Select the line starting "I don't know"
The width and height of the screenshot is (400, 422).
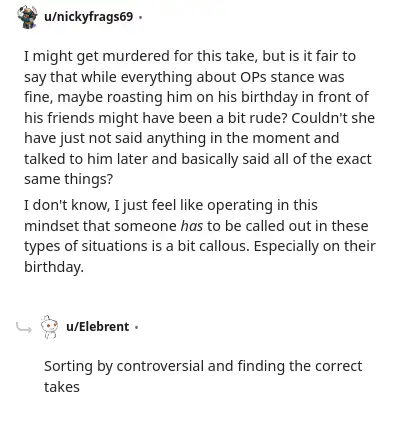point(171,205)
